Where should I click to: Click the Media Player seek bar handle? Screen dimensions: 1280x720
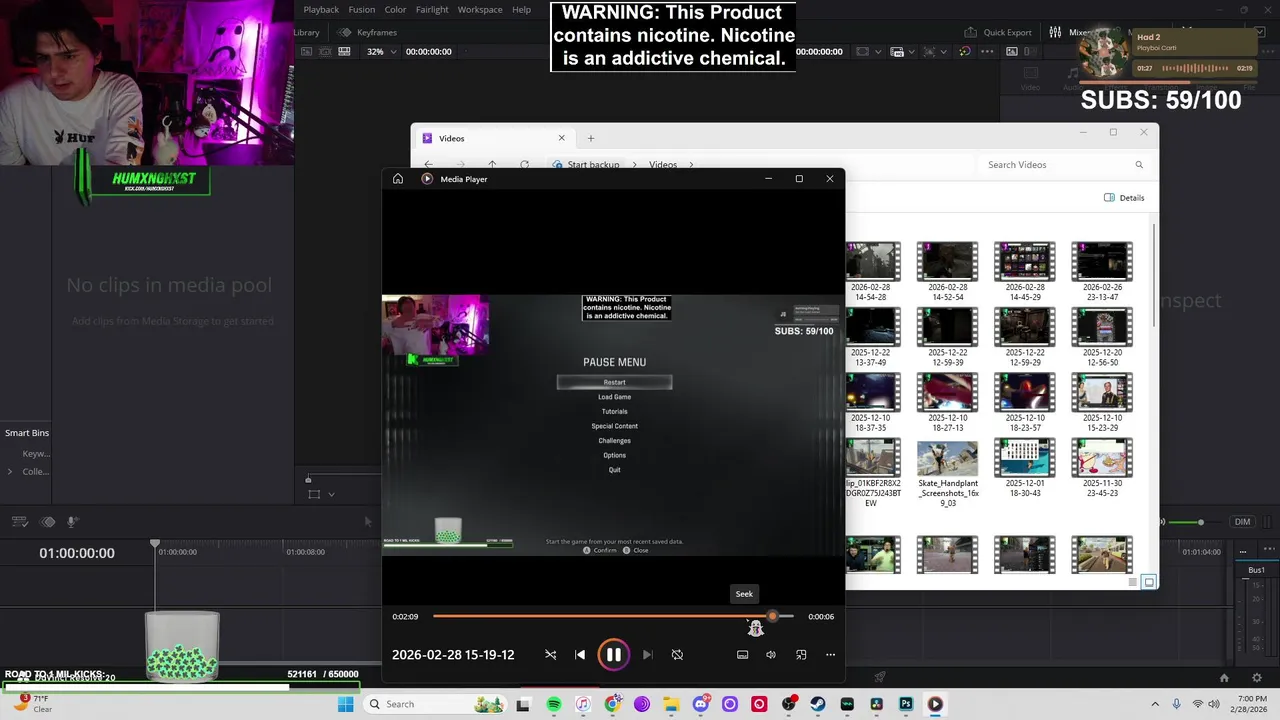click(772, 616)
